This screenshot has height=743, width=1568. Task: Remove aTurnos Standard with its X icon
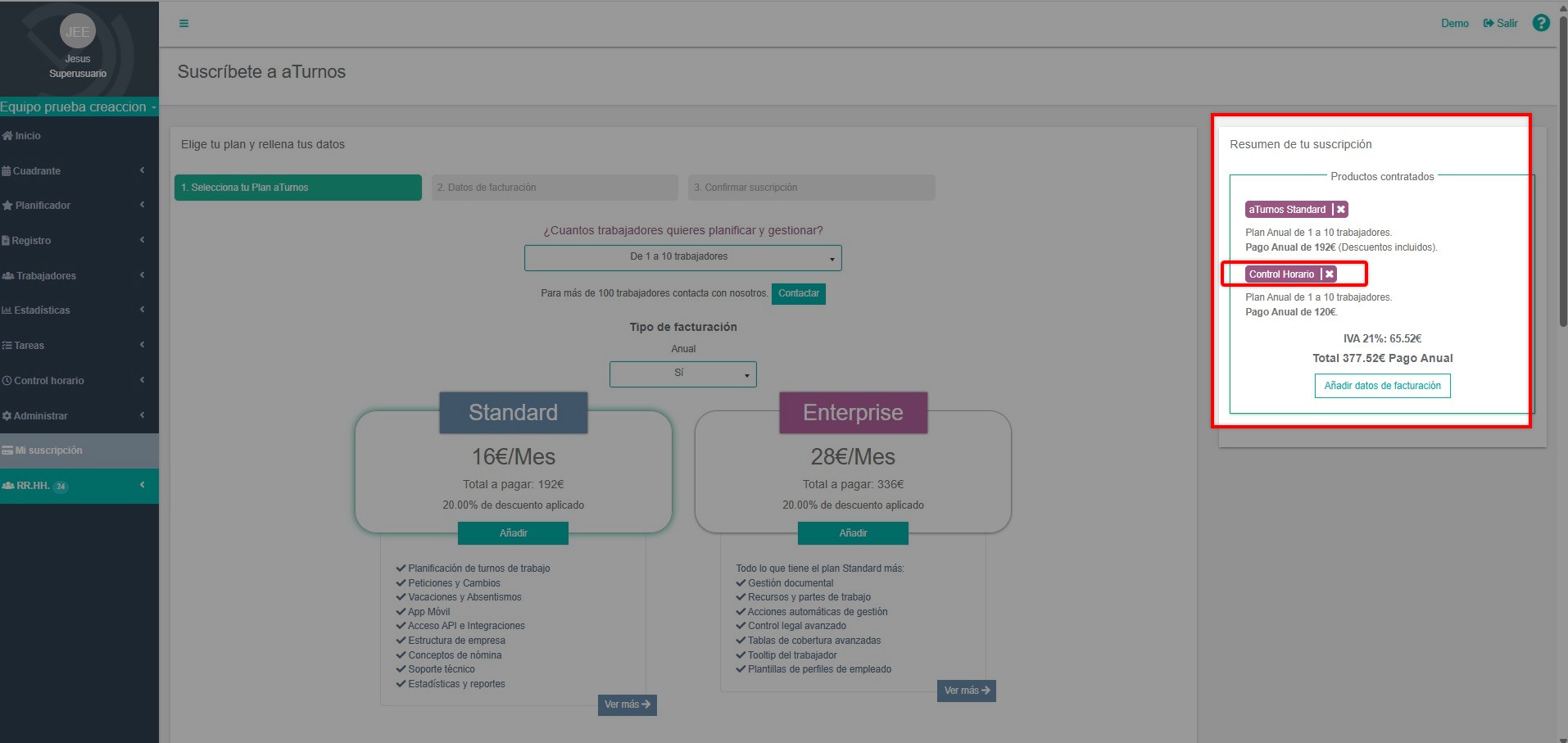[1340, 210]
